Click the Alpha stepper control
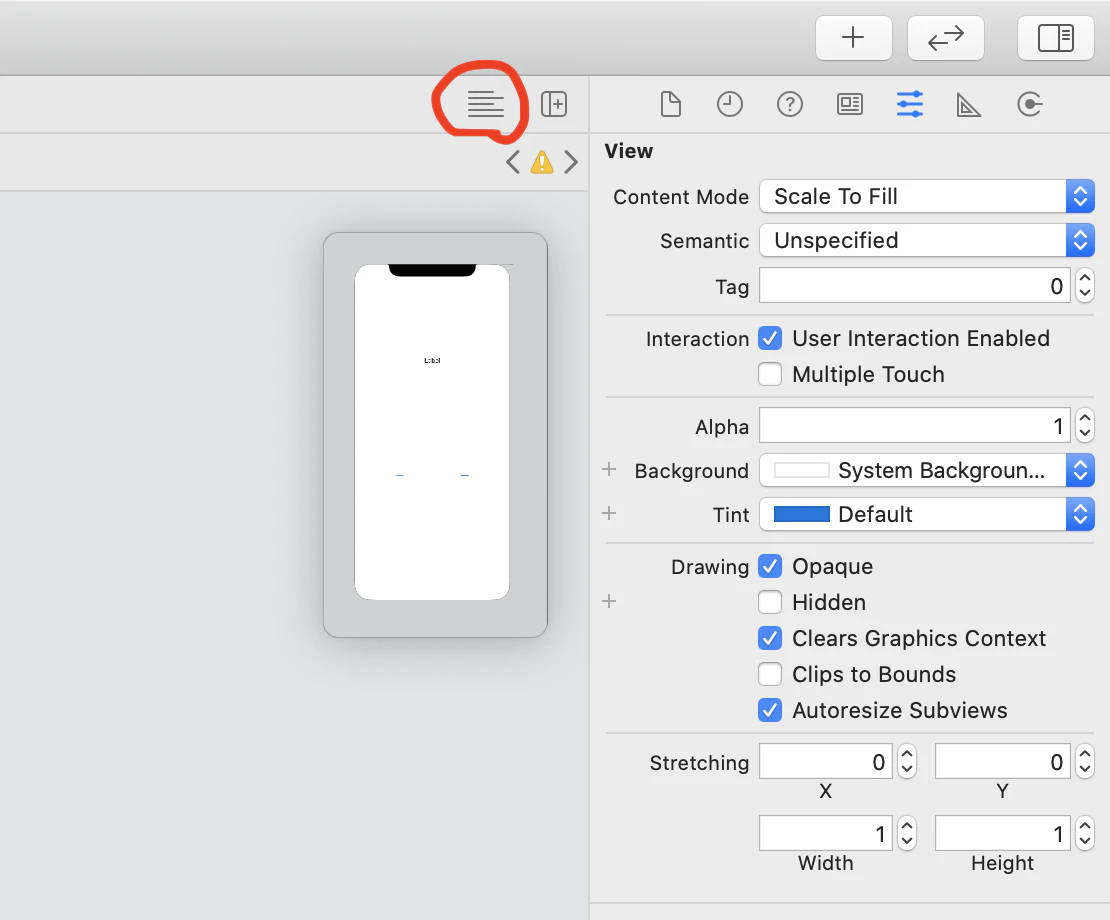 [1085, 425]
